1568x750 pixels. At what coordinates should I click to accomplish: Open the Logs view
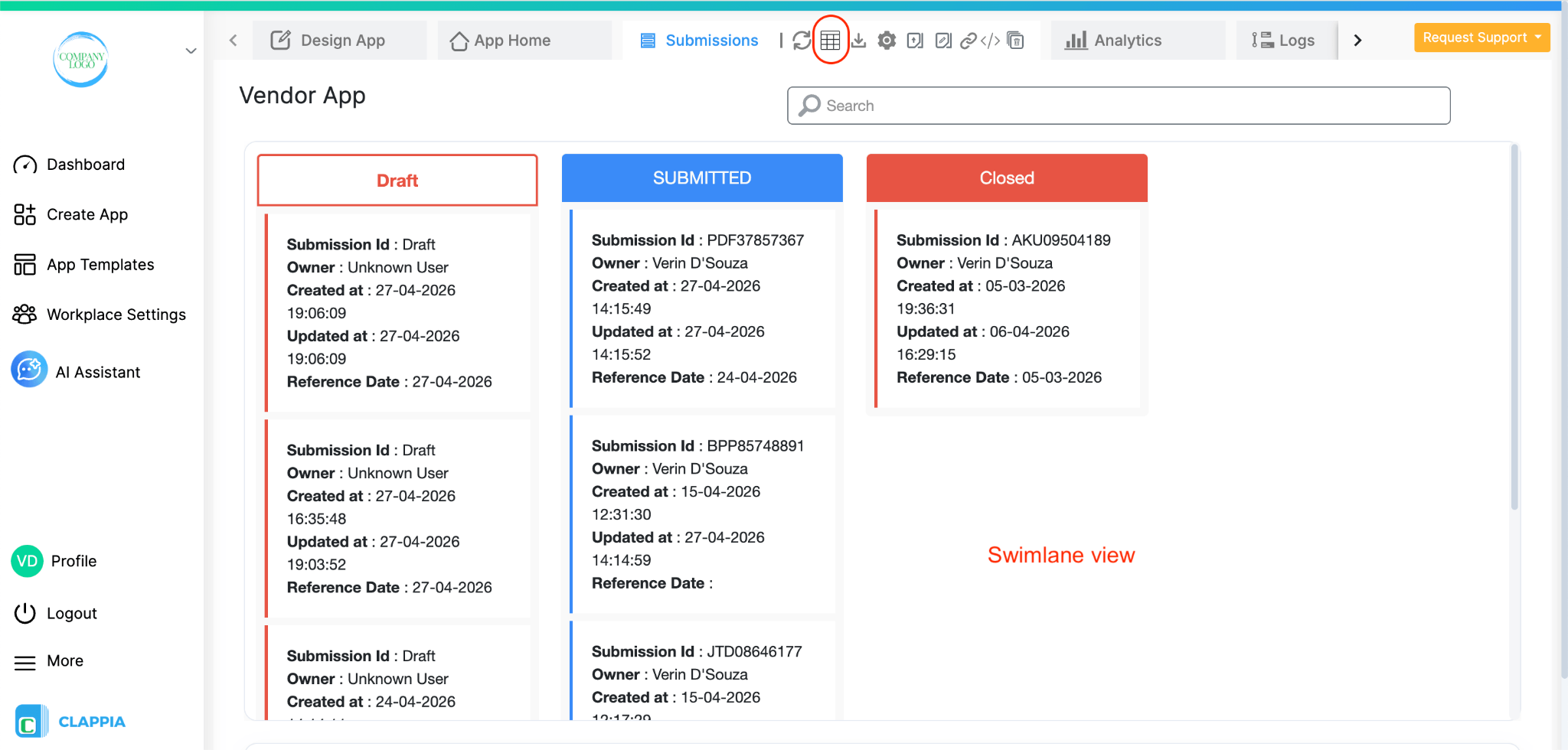(x=1285, y=40)
